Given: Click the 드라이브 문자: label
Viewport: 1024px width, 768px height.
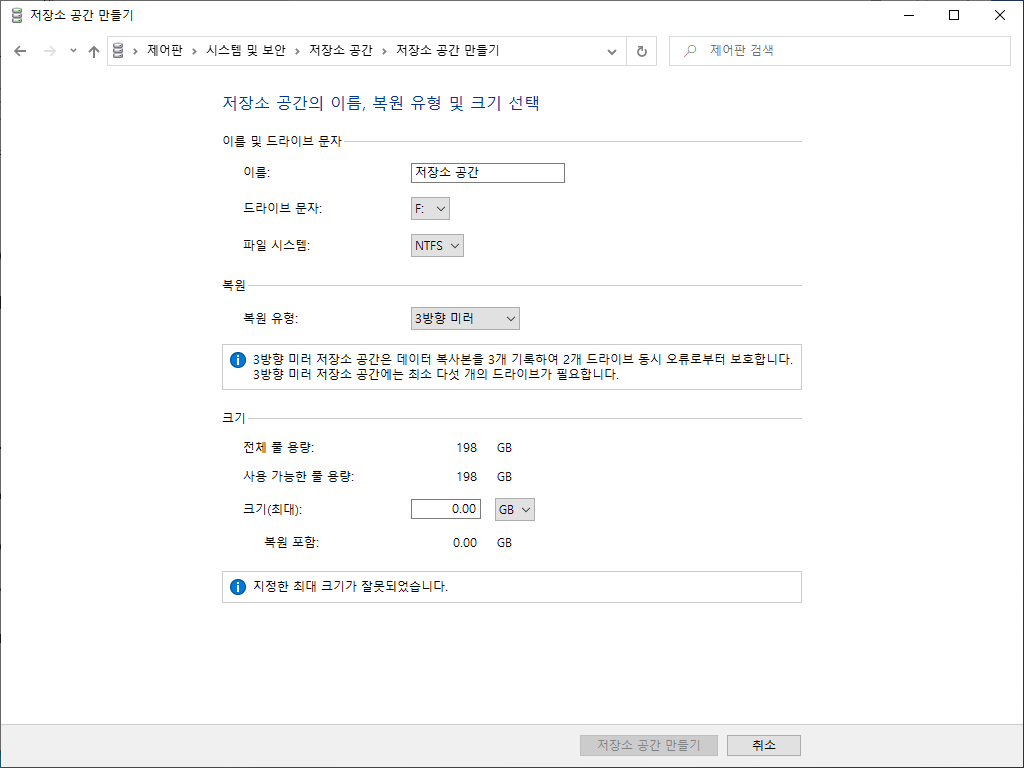Looking at the screenshot, I should coord(282,208).
